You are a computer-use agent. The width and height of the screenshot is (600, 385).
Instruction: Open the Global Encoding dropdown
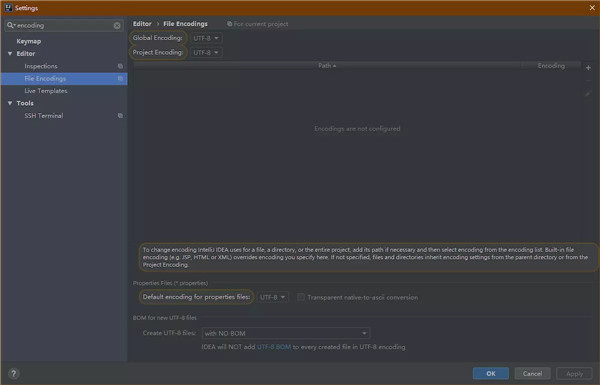click(x=206, y=38)
